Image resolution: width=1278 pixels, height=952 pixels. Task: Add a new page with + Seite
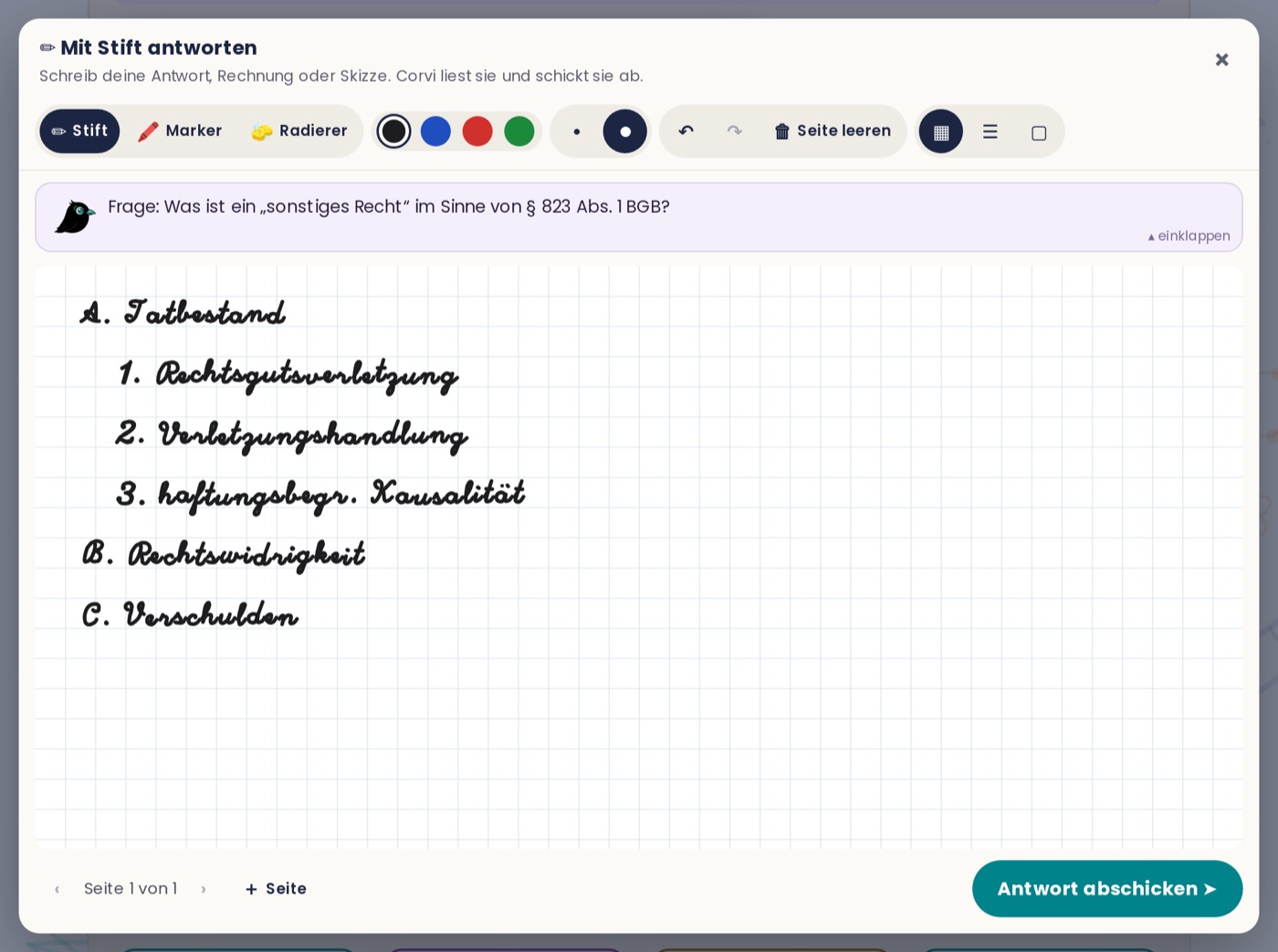[x=276, y=889]
